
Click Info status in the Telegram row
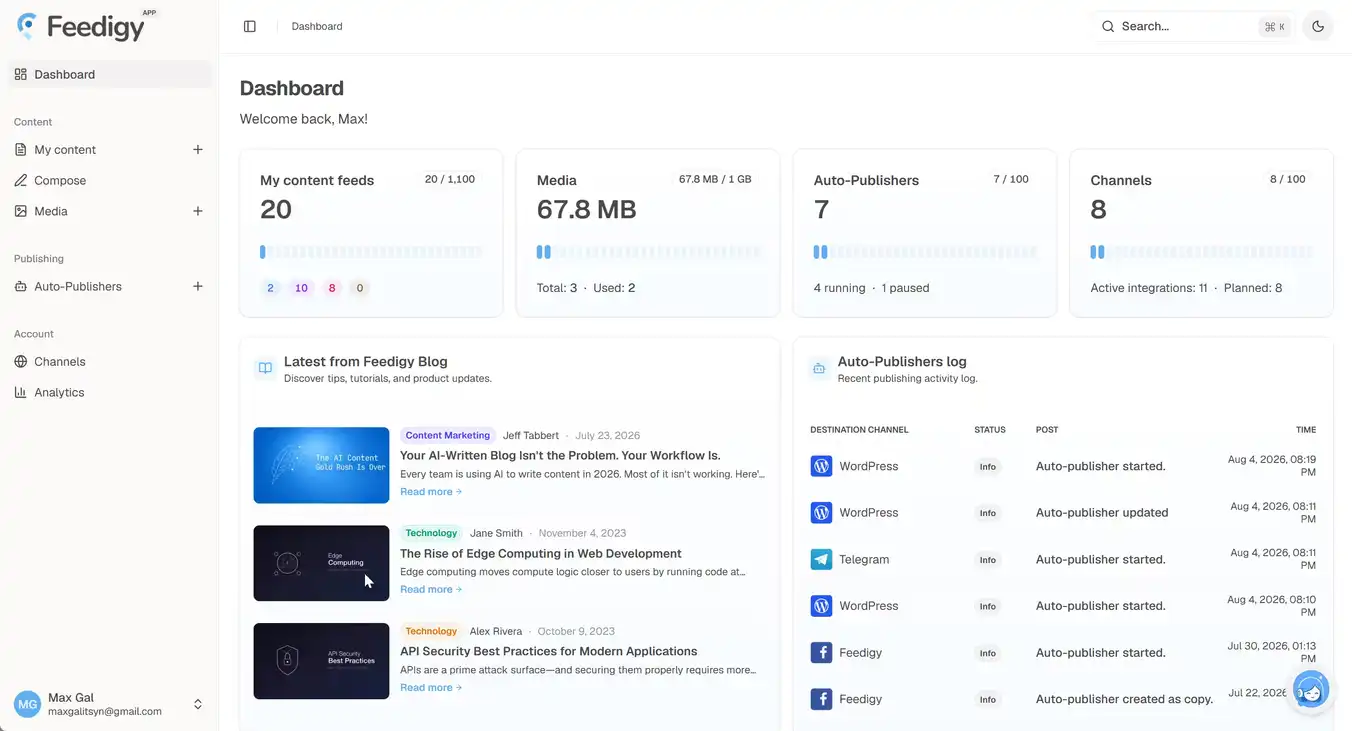click(988, 560)
